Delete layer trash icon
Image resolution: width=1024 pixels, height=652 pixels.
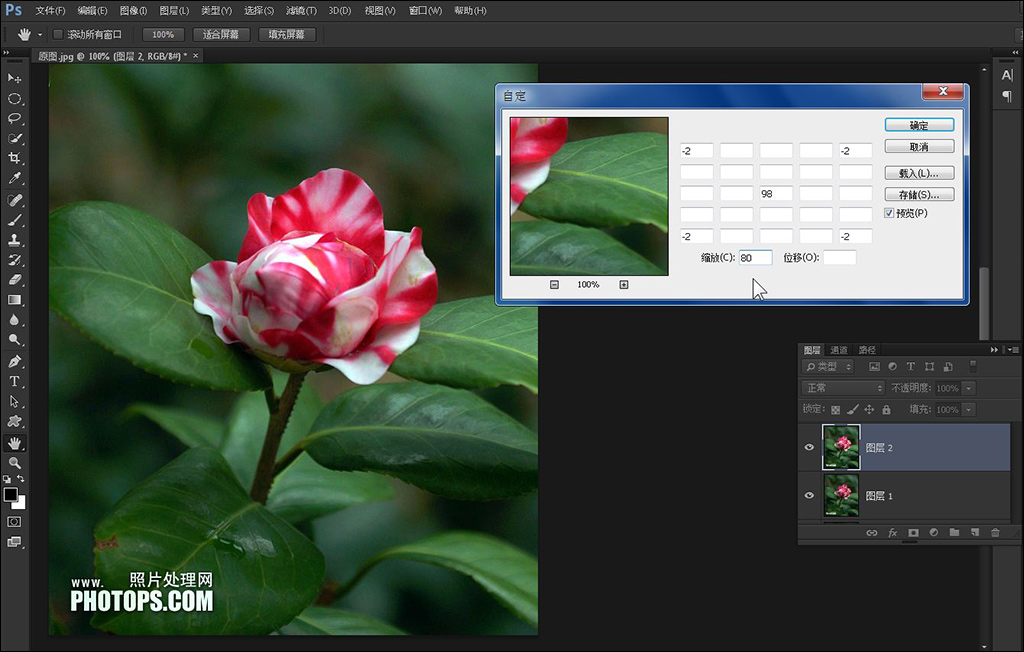point(995,533)
